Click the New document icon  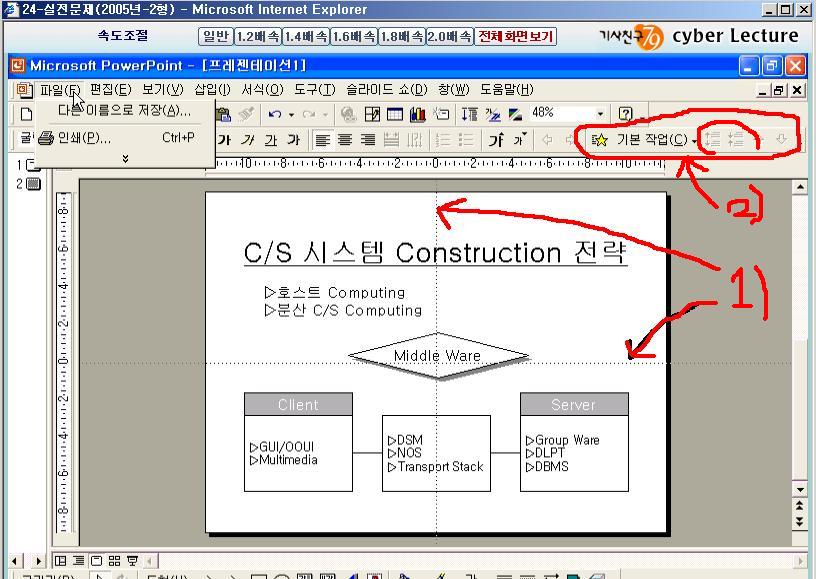coord(26,113)
